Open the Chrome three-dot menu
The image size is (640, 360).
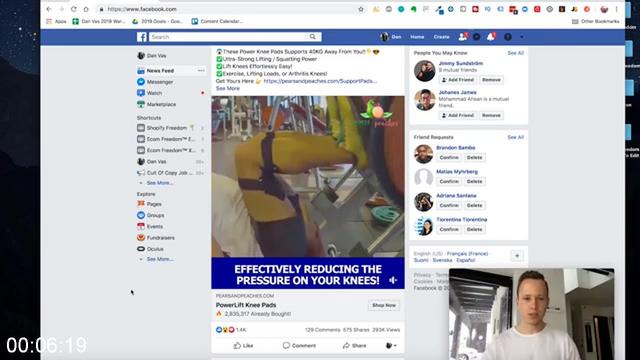(616, 9)
